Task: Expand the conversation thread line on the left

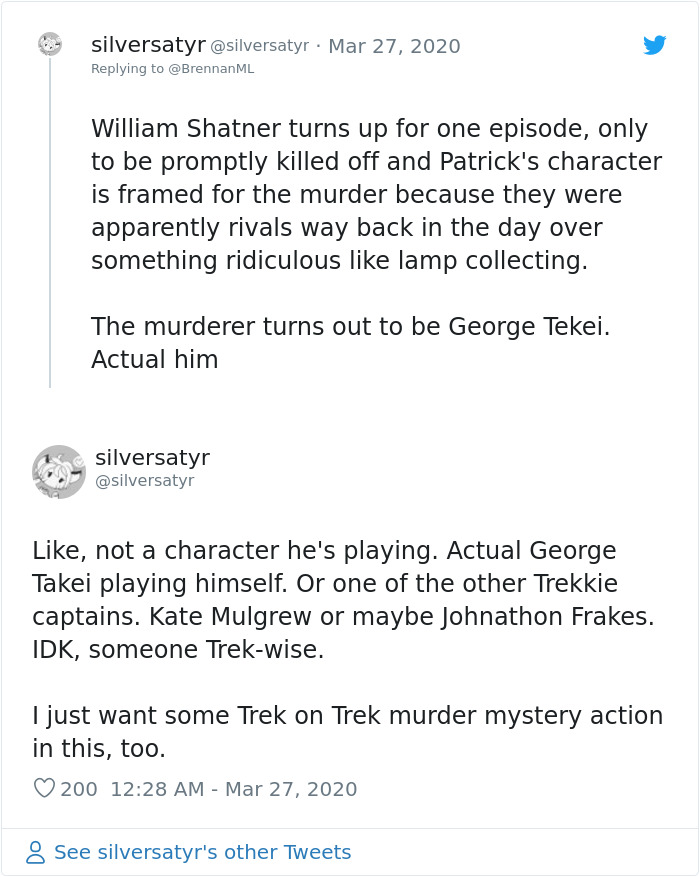Action: pos(52,230)
